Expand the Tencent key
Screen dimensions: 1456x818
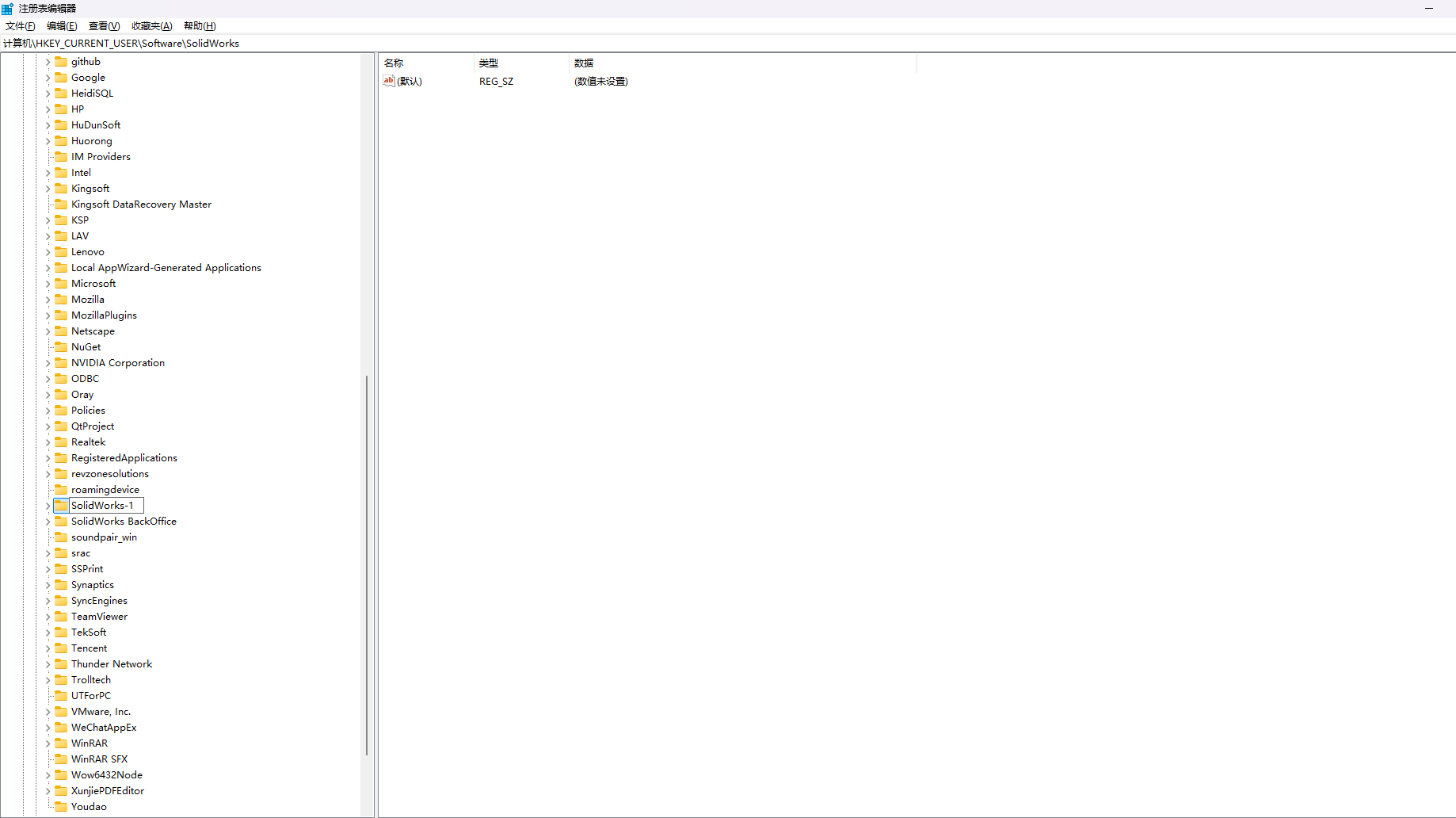click(x=48, y=648)
